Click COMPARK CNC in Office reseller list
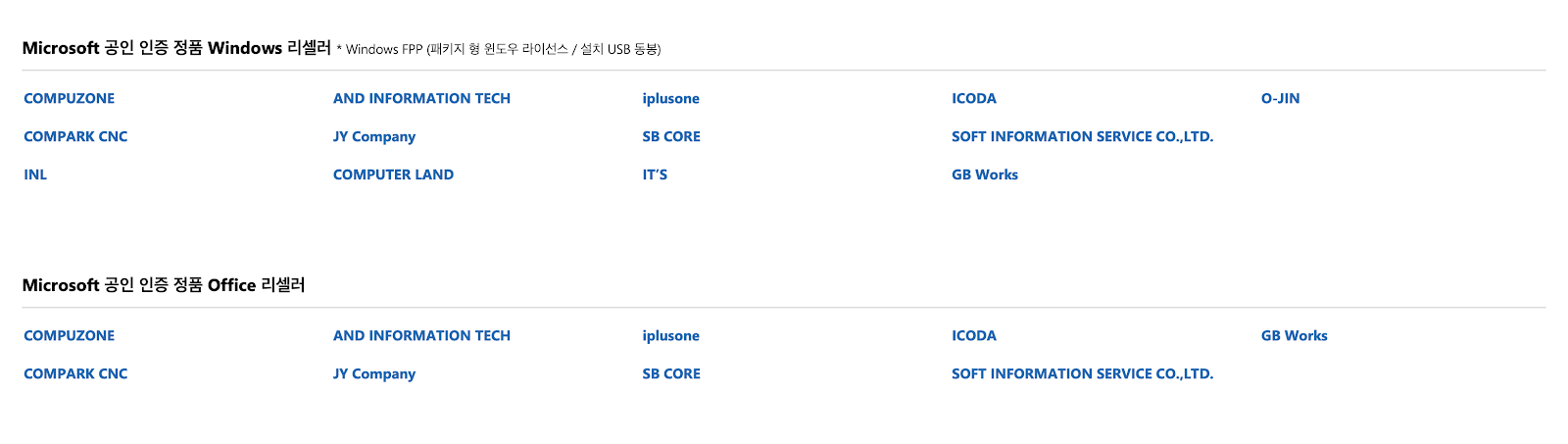Screen dimensions: 1568x444 coord(75,373)
